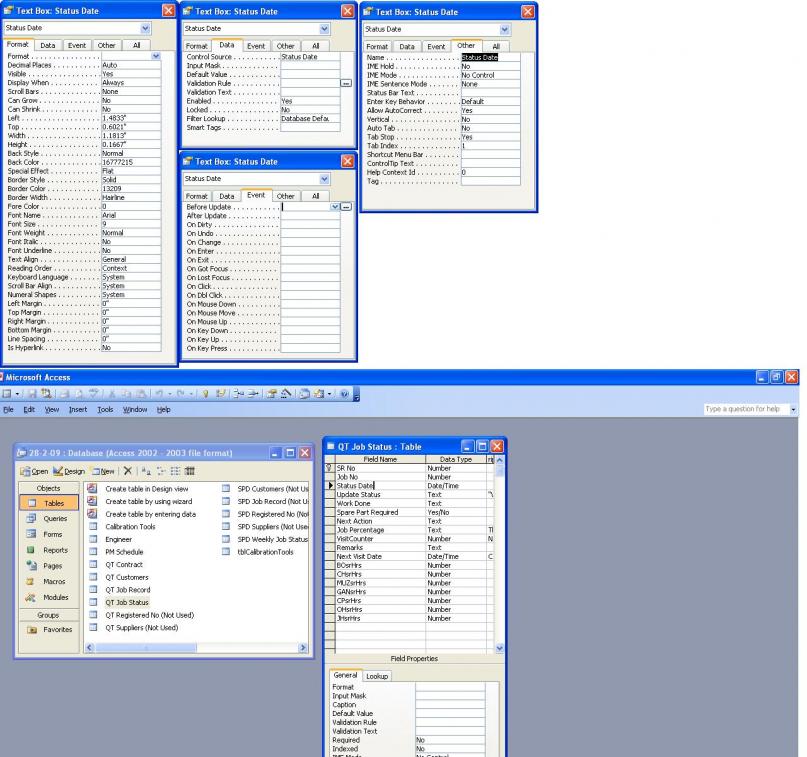
Task: Open Status Date object selector in Data sheet
Action: point(324,29)
